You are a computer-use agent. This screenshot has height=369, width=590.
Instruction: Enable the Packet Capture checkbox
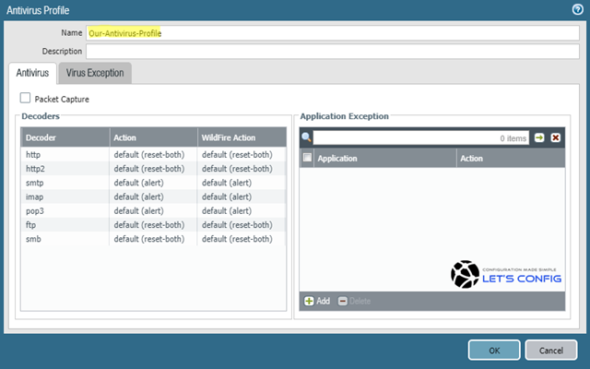(25, 98)
